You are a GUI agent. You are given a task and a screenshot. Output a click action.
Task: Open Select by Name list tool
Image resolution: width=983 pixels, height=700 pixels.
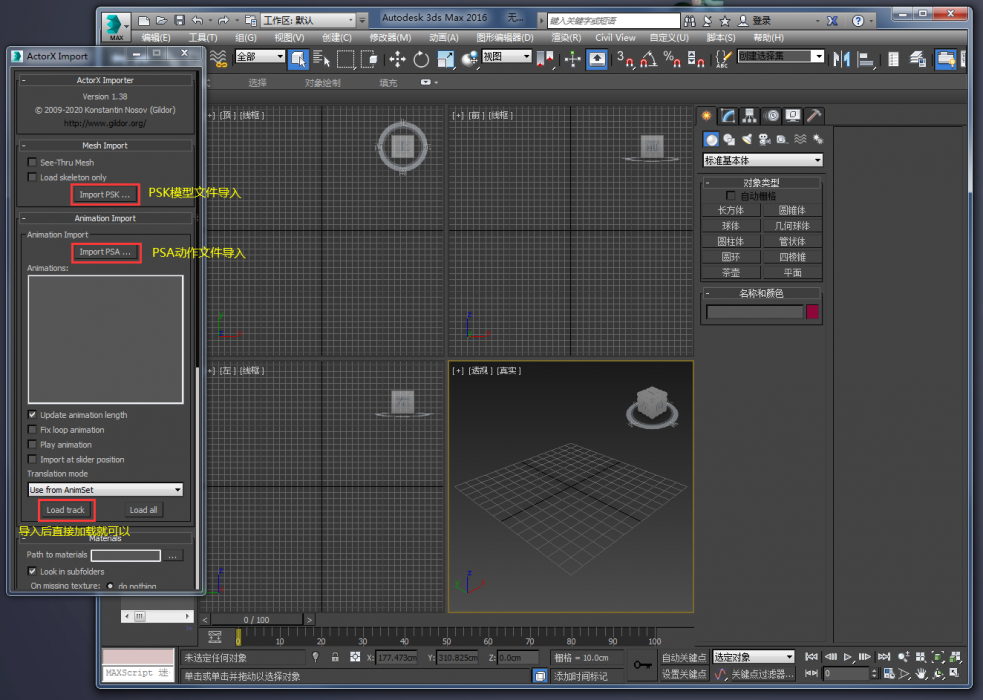[322, 60]
